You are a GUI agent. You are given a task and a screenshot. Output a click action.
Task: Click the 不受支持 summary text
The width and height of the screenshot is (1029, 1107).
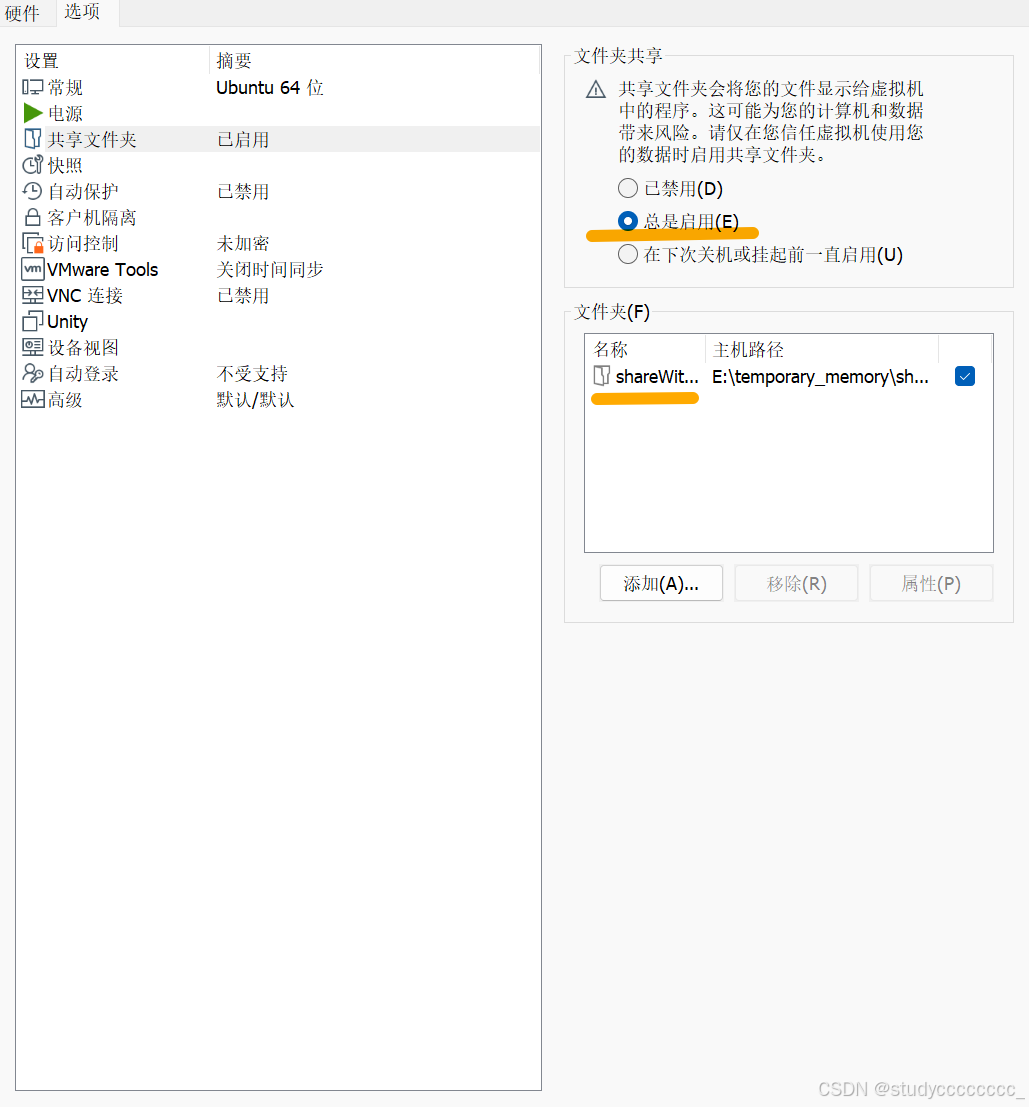point(252,373)
